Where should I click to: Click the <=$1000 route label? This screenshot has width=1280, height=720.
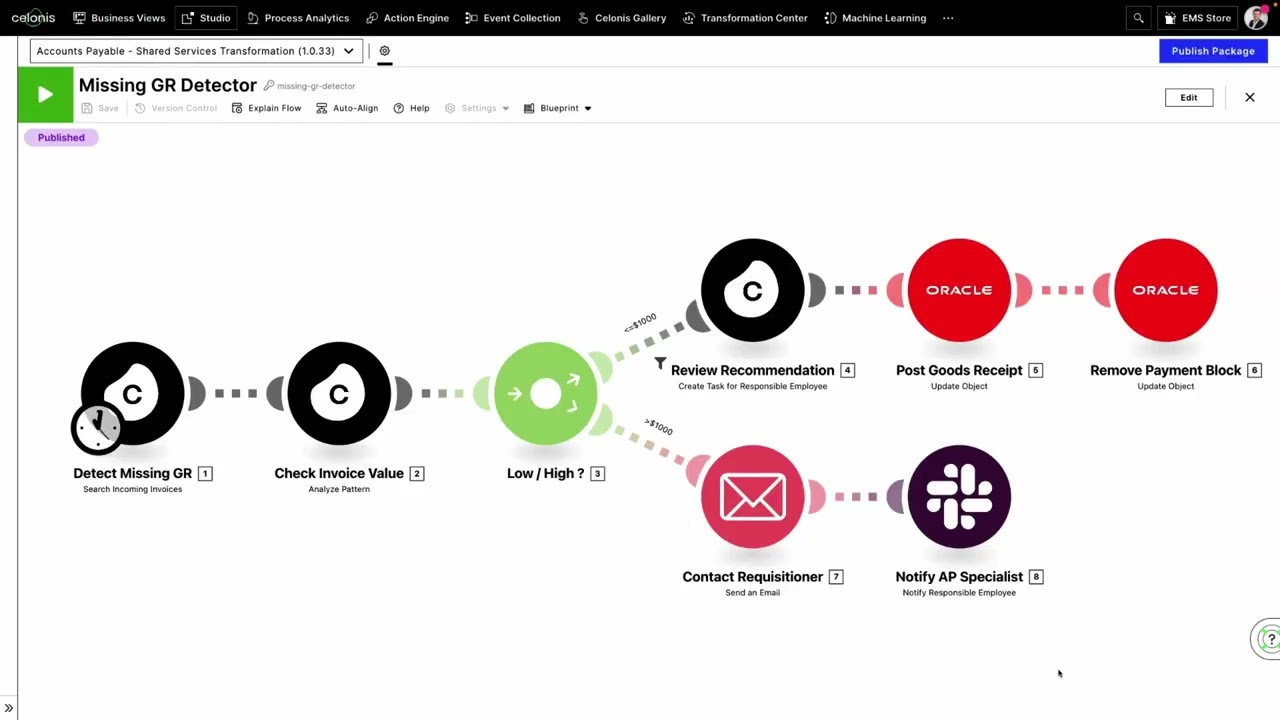[x=640, y=322]
